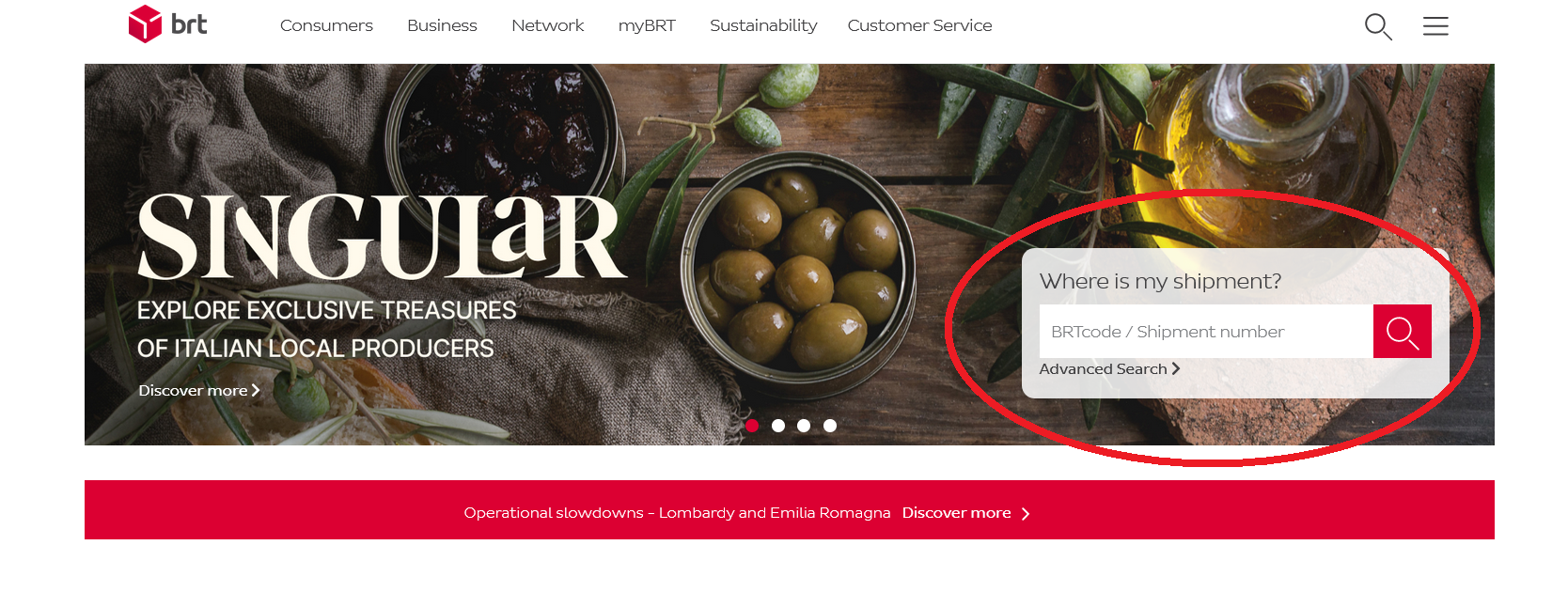Expand the Sustainability menu
The image size is (1568, 592).
click(x=763, y=25)
